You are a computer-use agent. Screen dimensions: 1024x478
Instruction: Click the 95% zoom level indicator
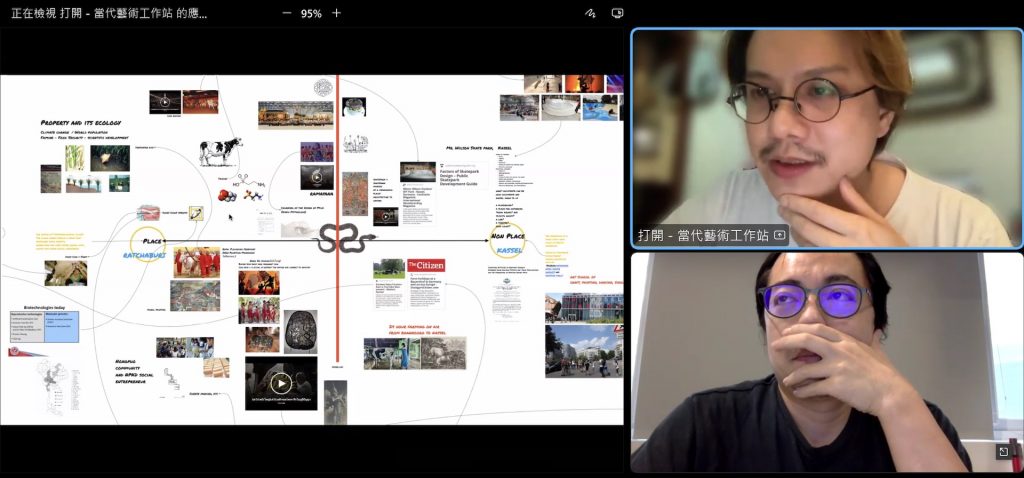311,13
